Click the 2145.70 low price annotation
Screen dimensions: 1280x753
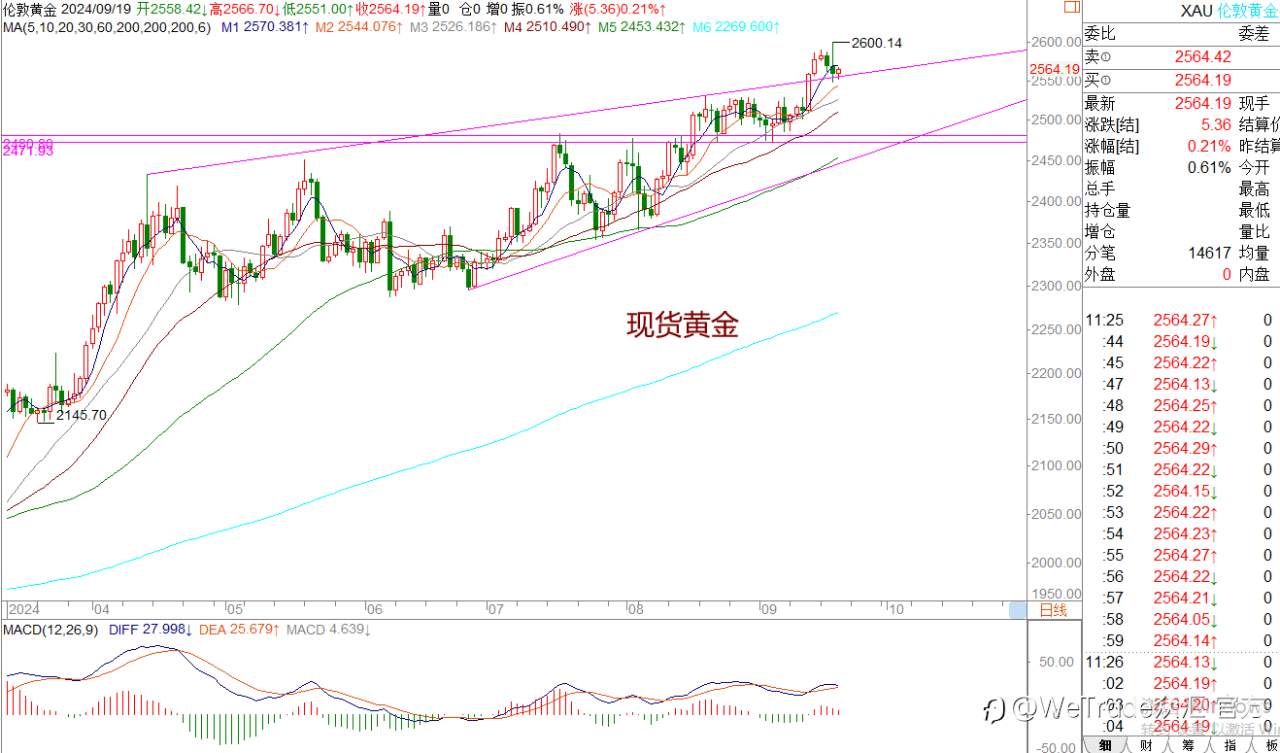(x=82, y=414)
